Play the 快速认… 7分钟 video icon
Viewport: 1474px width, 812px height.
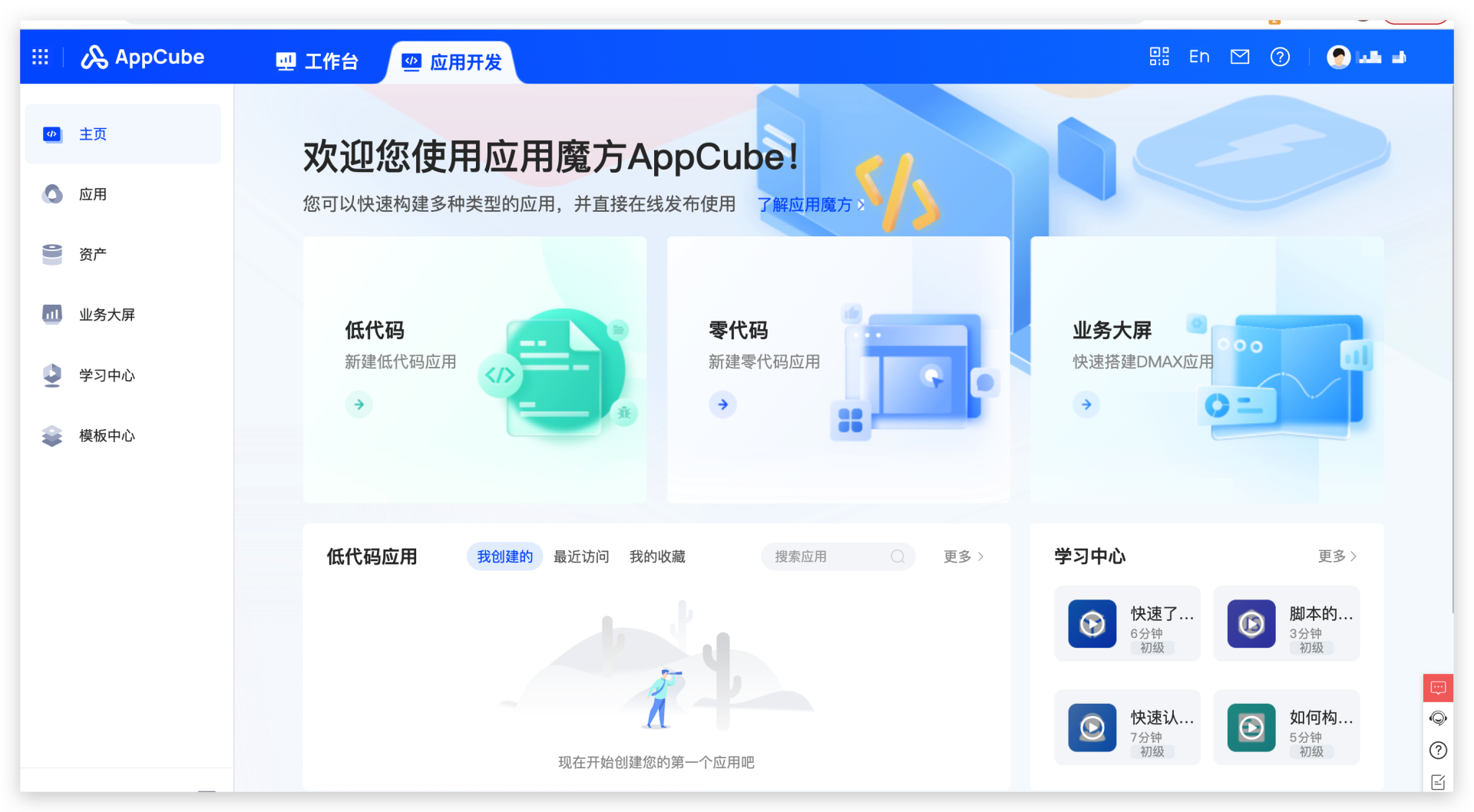1092,728
